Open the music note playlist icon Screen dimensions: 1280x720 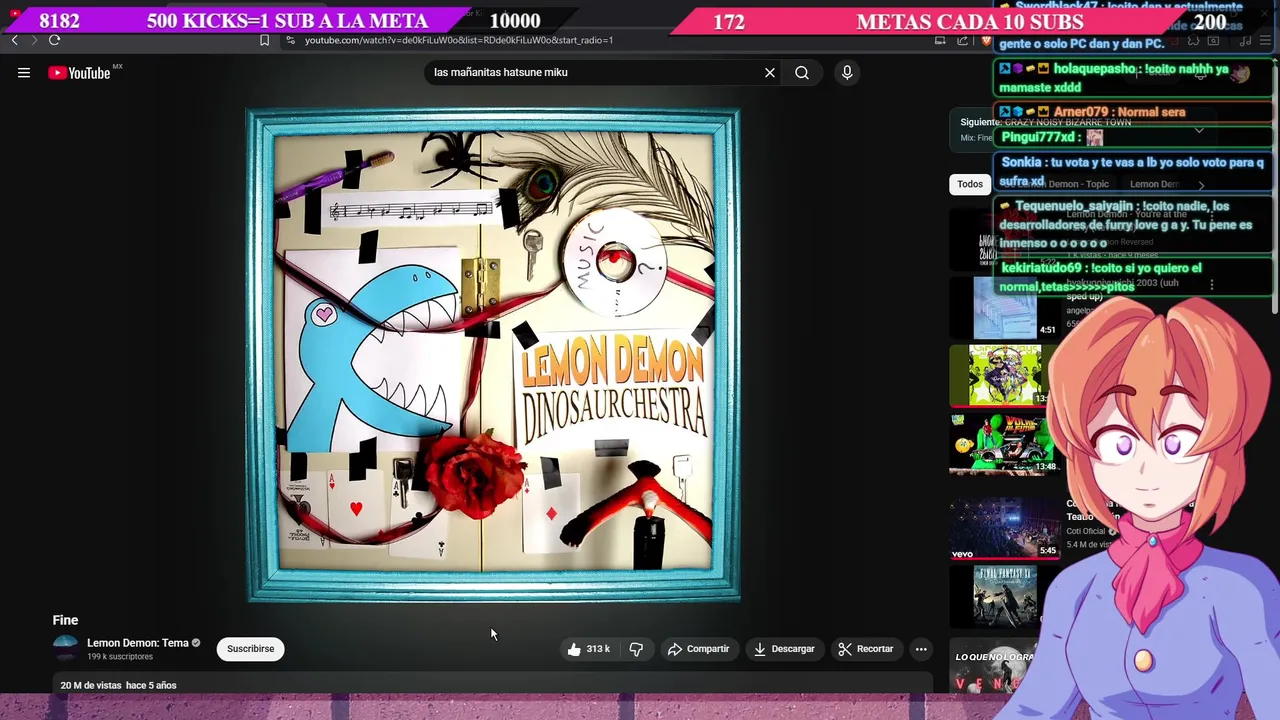click(x=1244, y=40)
